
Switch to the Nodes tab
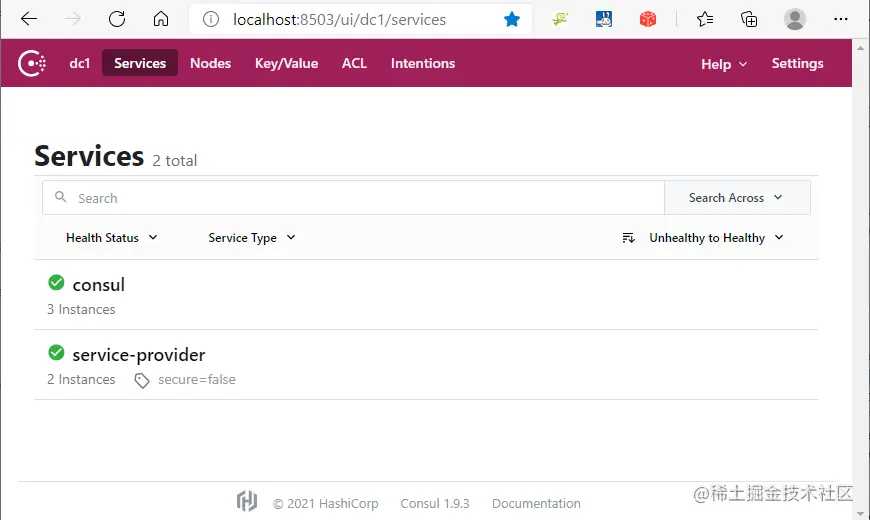pyautogui.click(x=210, y=63)
